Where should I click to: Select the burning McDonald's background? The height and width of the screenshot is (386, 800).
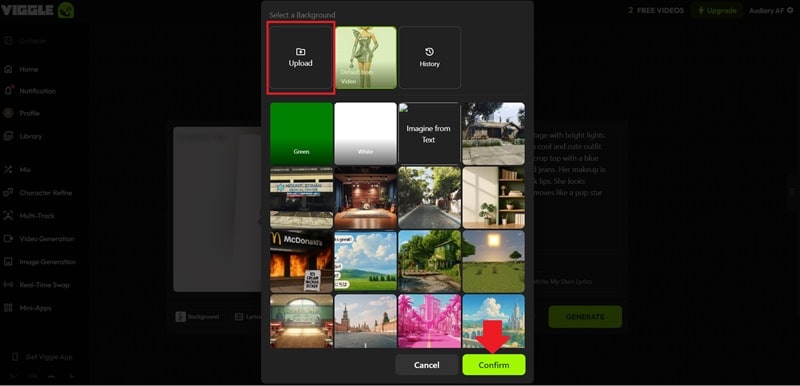(301, 261)
